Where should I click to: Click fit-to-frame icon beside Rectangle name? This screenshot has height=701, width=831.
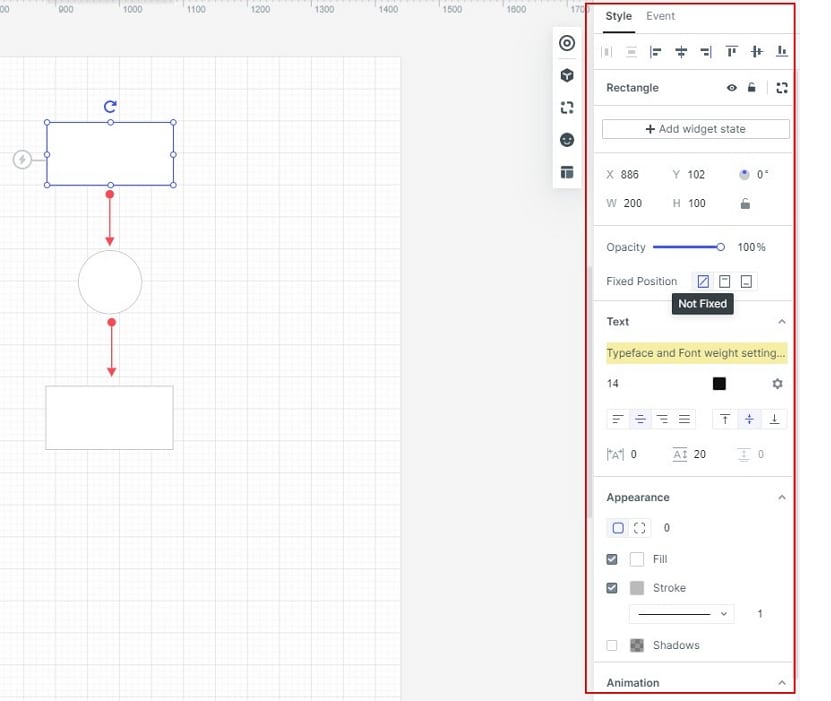tap(782, 88)
